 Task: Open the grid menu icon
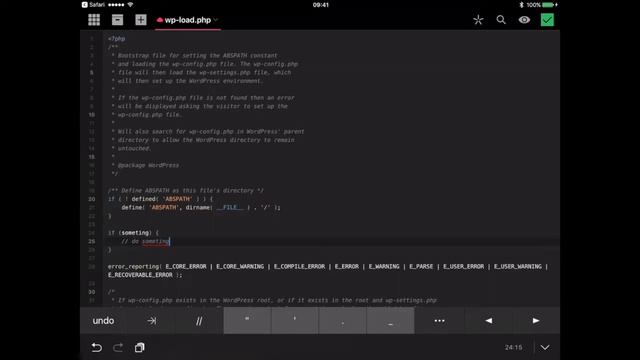[94, 20]
